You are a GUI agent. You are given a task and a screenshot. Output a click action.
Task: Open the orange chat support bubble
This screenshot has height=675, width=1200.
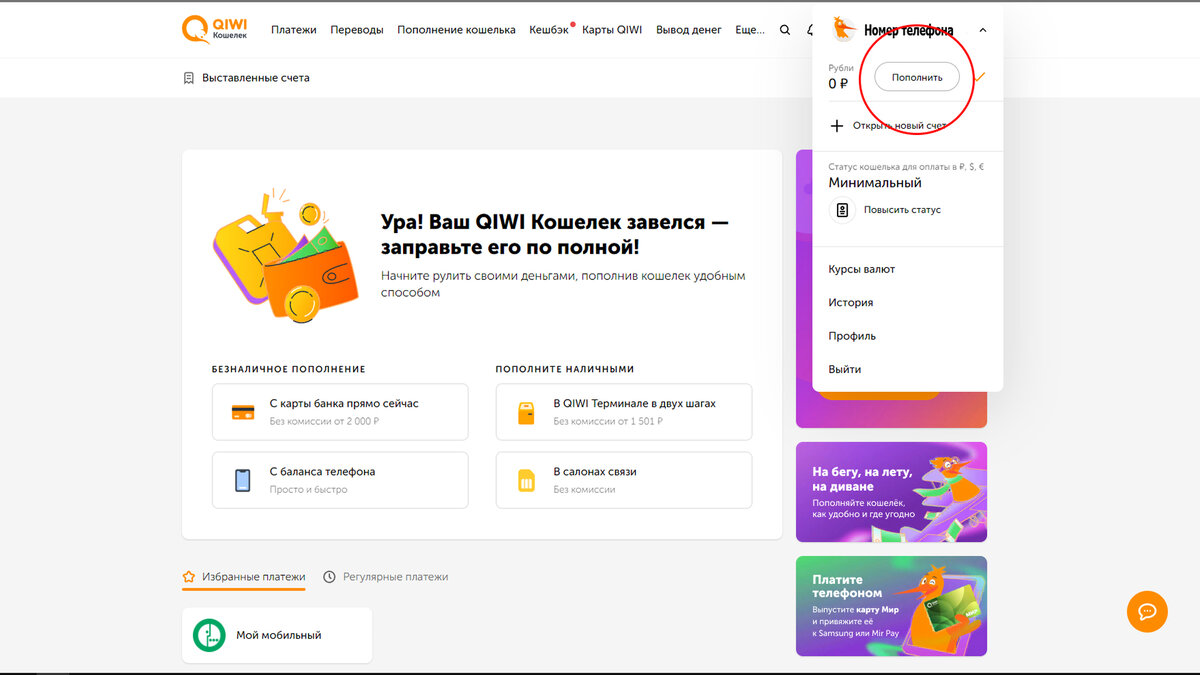point(1147,611)
